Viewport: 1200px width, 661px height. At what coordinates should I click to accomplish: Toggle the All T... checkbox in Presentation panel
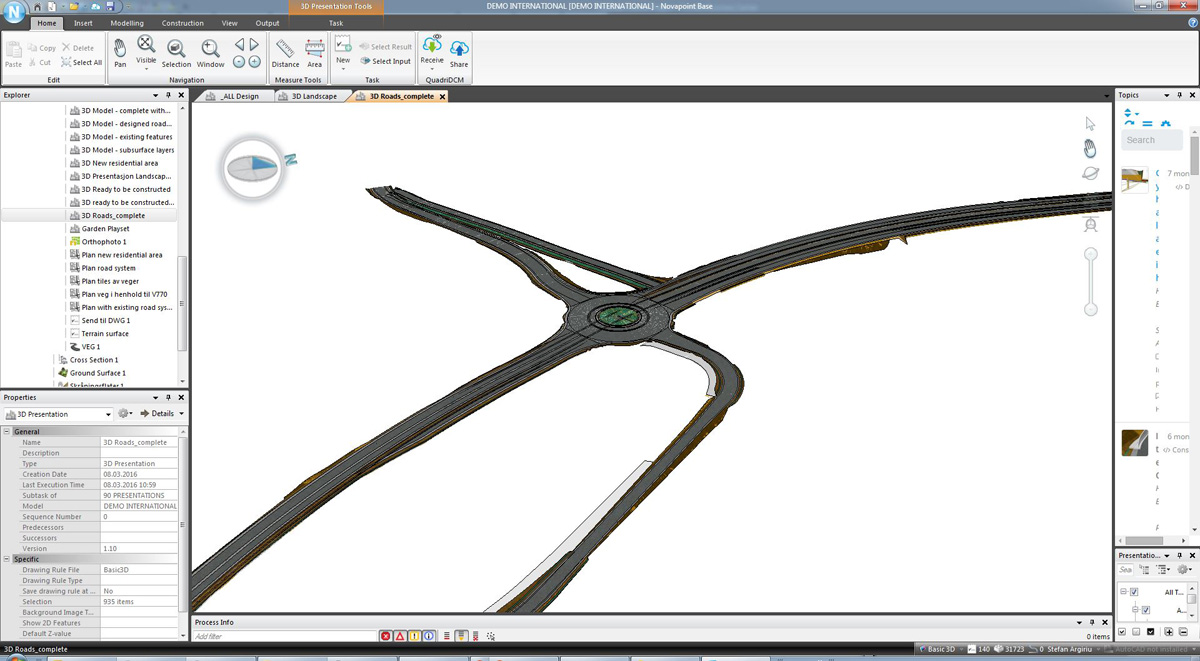pyautogui.click(x=1134, y=592)
